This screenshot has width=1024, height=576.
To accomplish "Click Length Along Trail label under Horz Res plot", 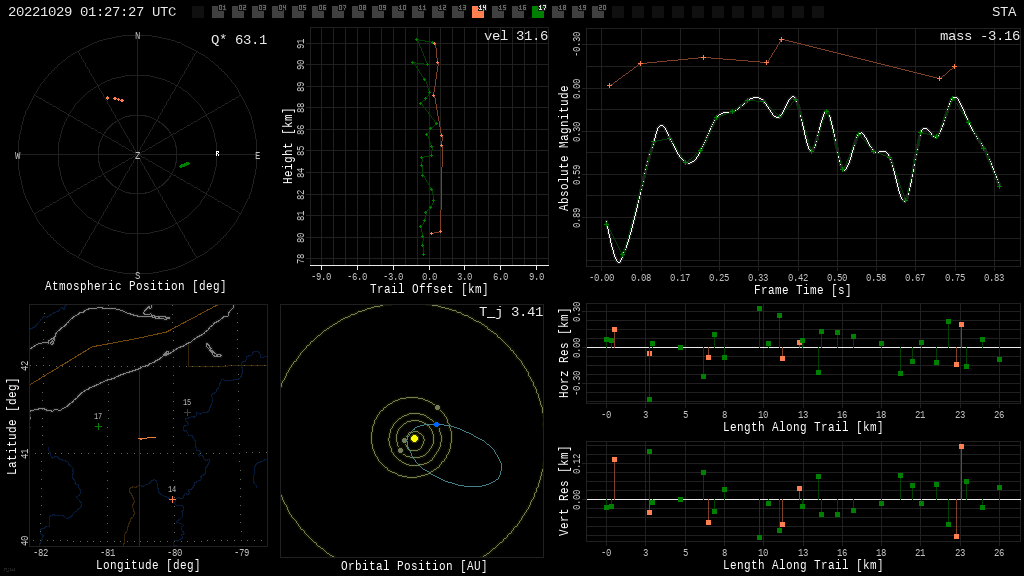I will (803, 427).
